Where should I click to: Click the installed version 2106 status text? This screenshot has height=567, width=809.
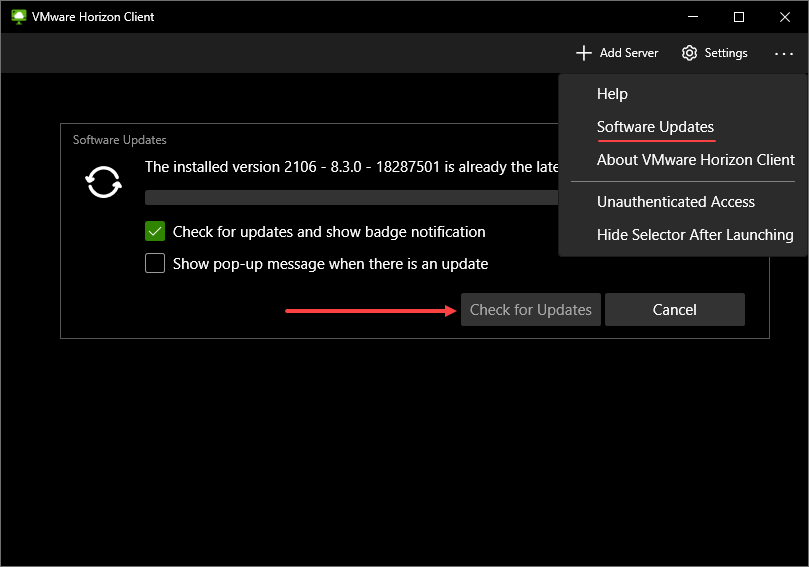[x=351, y=167]
